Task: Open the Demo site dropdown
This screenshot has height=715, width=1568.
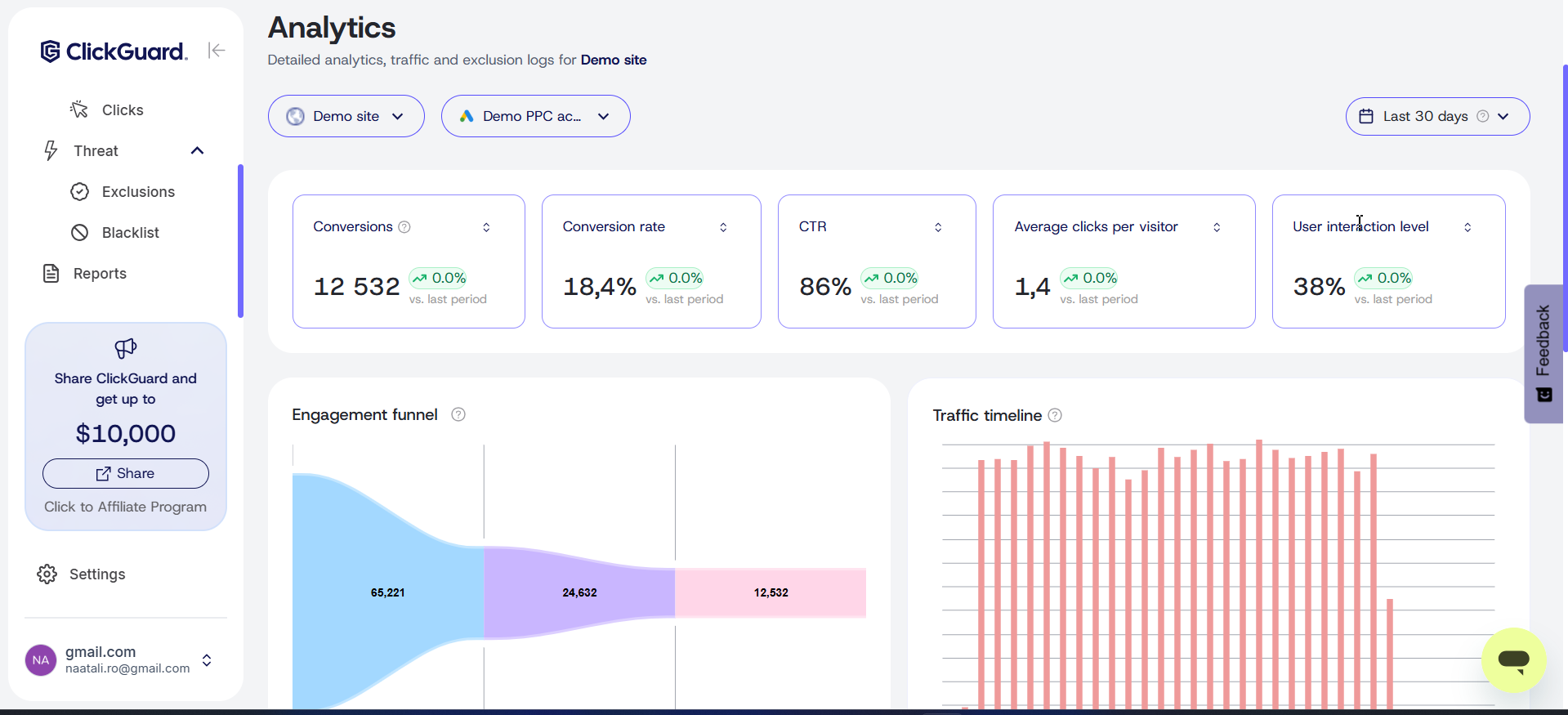Action: 346,116
